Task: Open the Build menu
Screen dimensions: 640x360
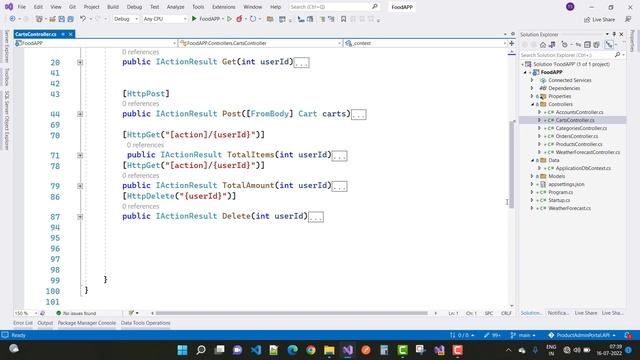Action: pos(113,7)
